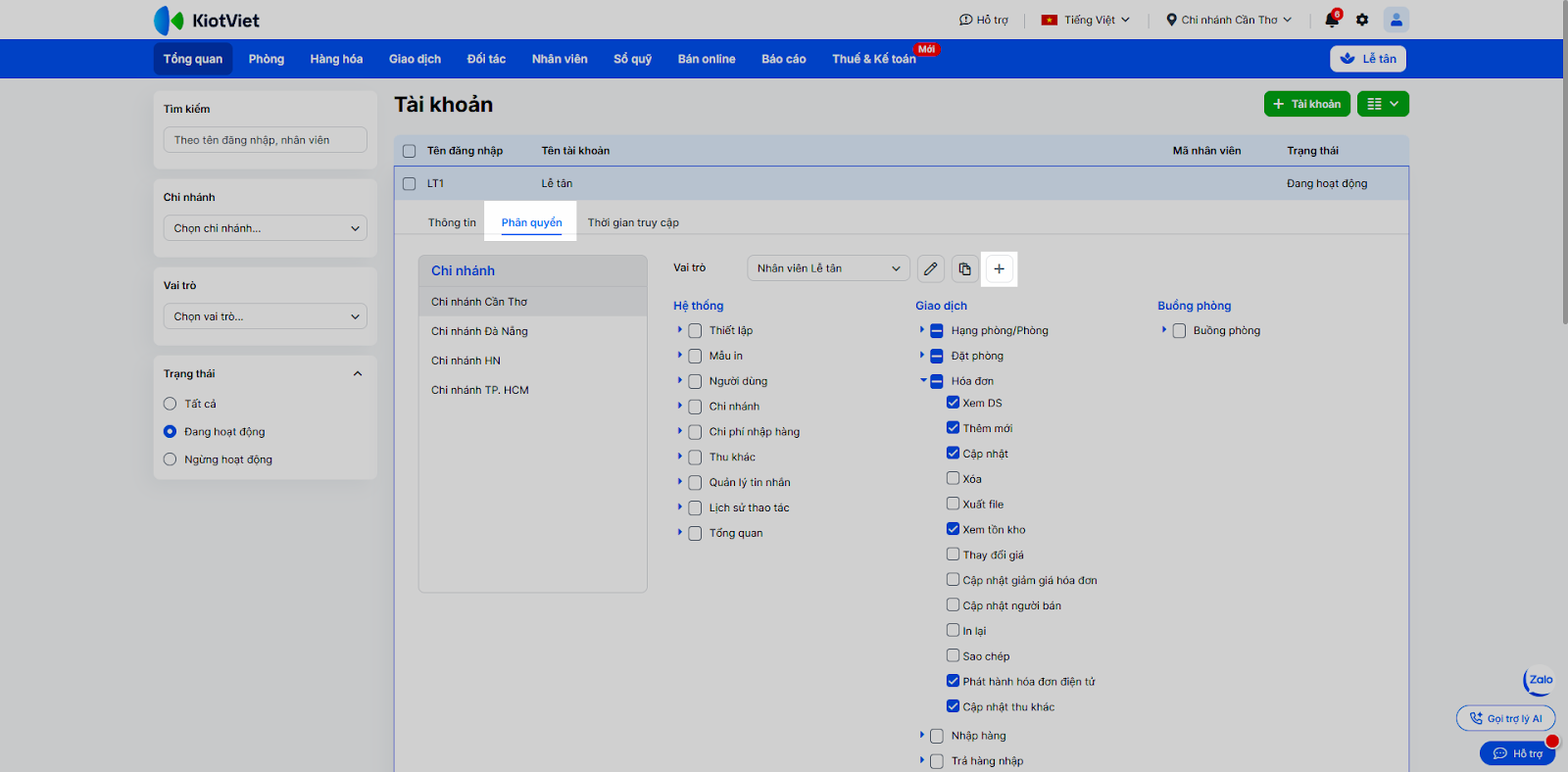This screenshot has width=1568, height=772.
Task: Click the Gọi trợ lý AI button
Action: coord(1505,718)
